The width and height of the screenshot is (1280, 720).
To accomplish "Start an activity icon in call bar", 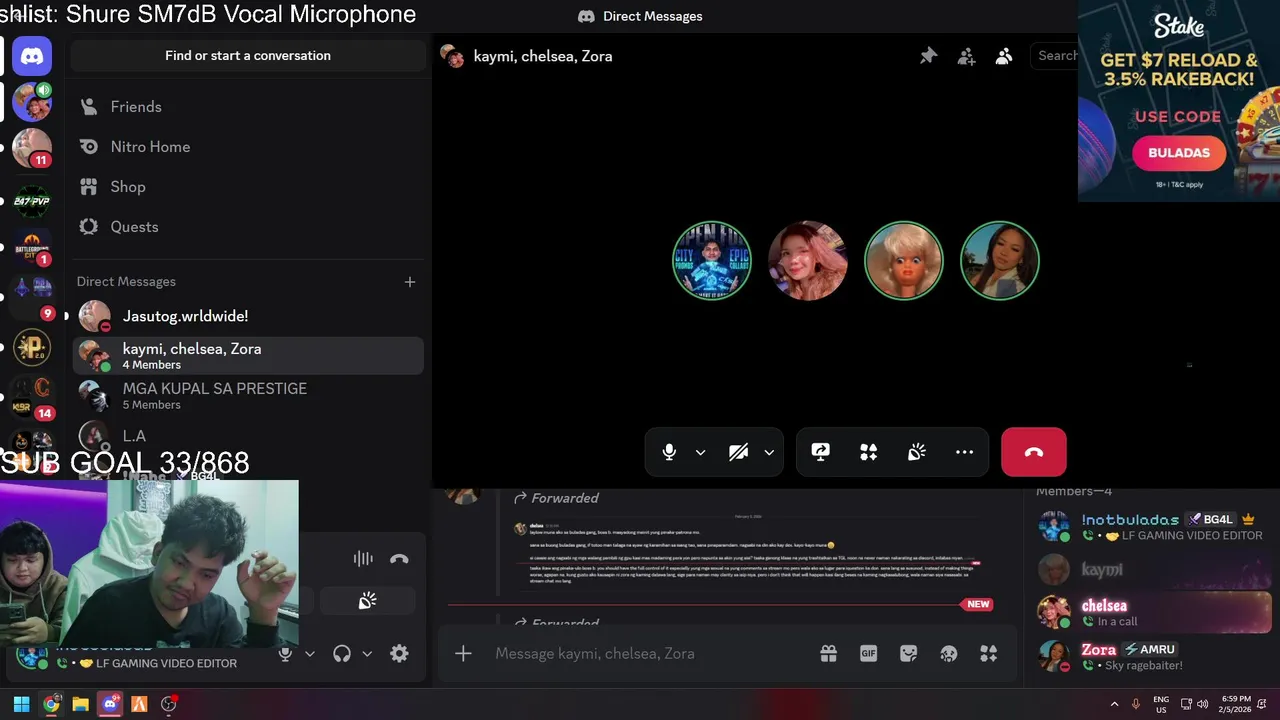I will coord(868,452).
